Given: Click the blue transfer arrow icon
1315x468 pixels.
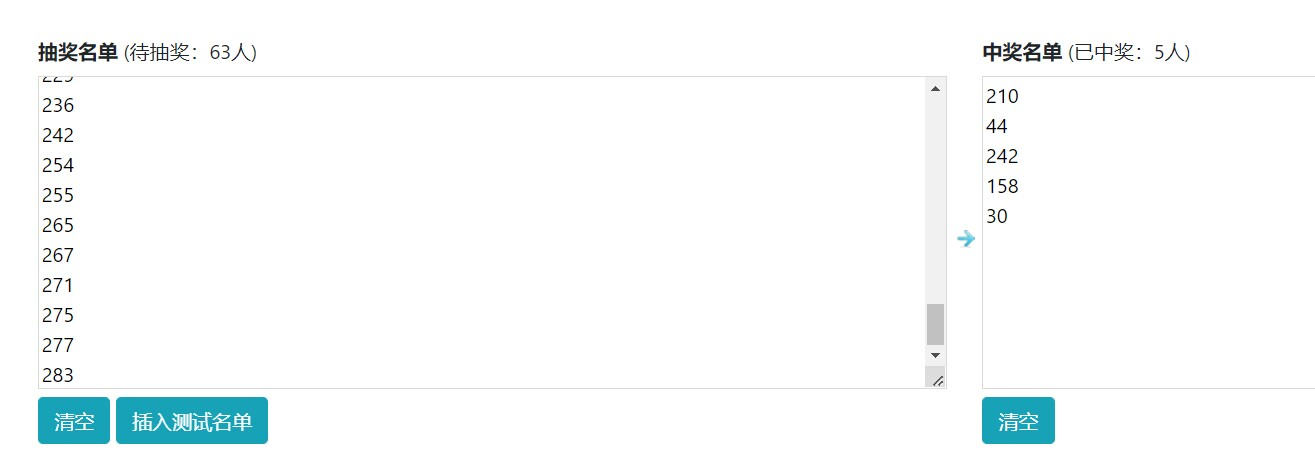Looking at the screenshot, I should (965, 239).
